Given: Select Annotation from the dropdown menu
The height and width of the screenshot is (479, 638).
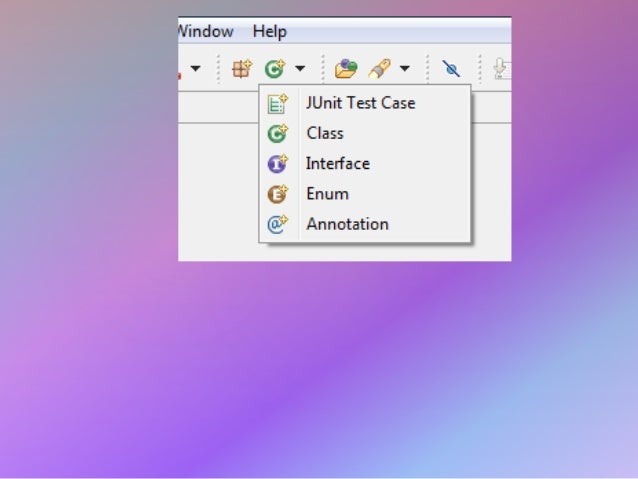Looking at the screenshot, I should click(365, 224).
